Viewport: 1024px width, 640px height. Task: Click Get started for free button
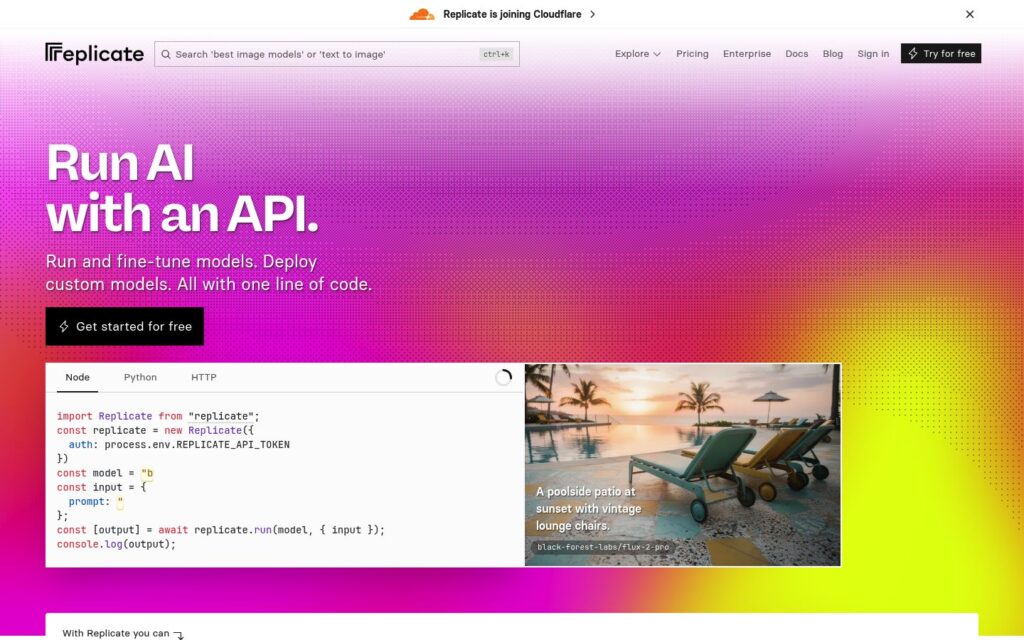(125, 327)
